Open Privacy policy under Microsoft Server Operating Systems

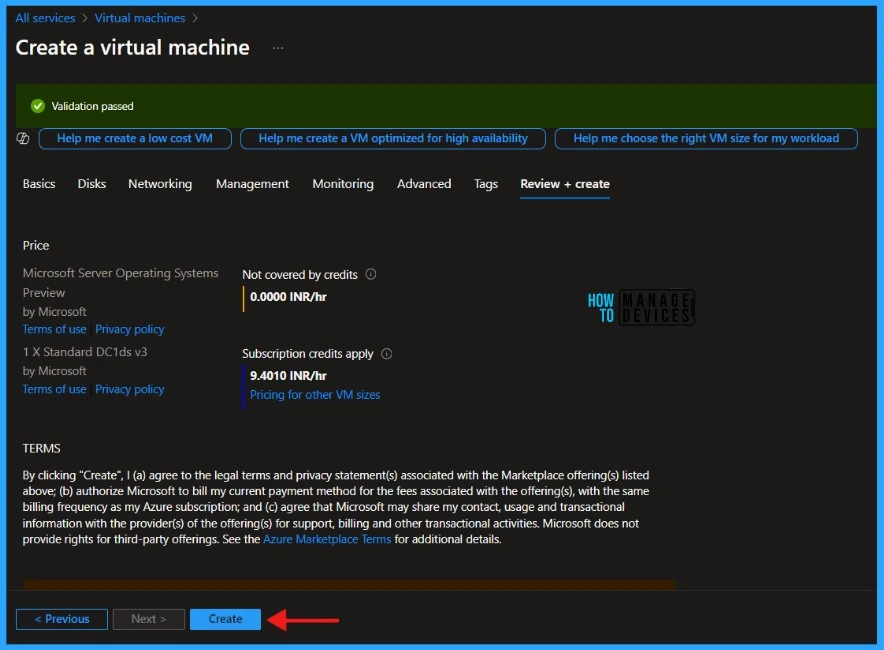point(130,329)
